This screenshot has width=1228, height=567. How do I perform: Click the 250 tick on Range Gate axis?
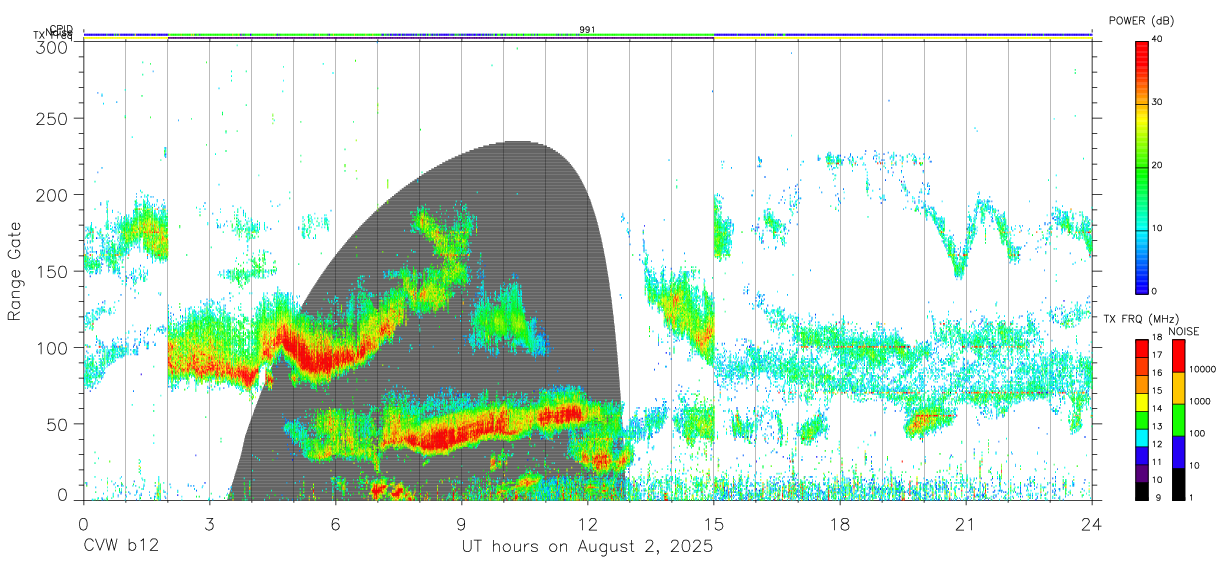point(51,118)
